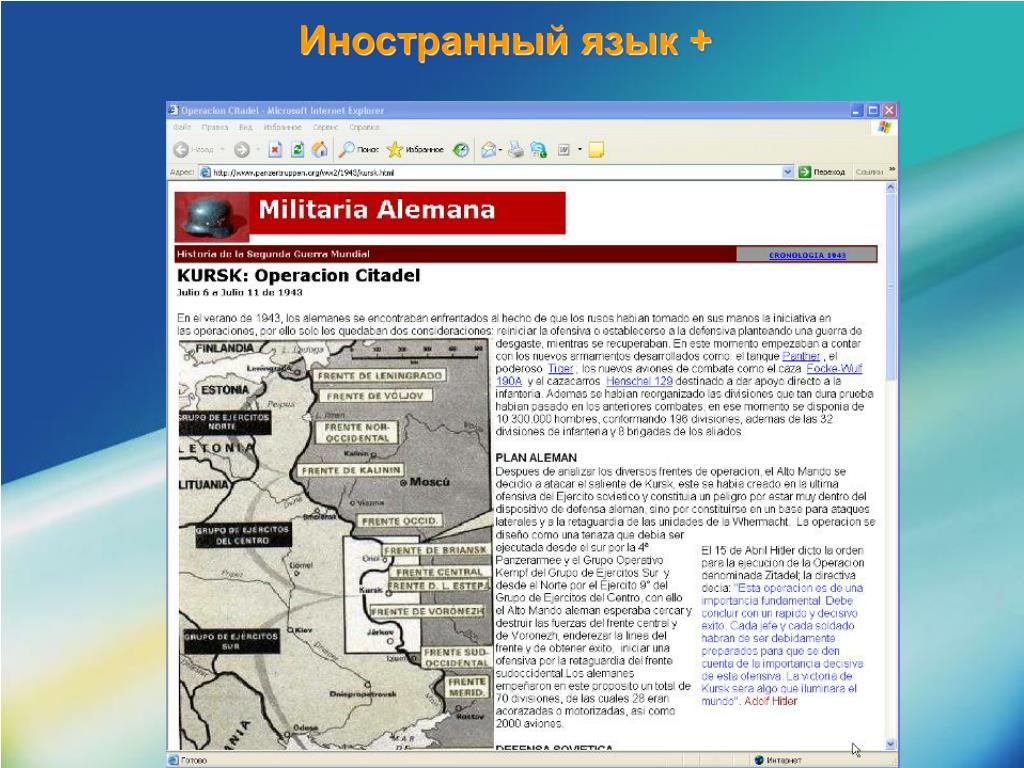Click the Windows flag logo throbber
Screen dimensions: 1024x768
884,127
